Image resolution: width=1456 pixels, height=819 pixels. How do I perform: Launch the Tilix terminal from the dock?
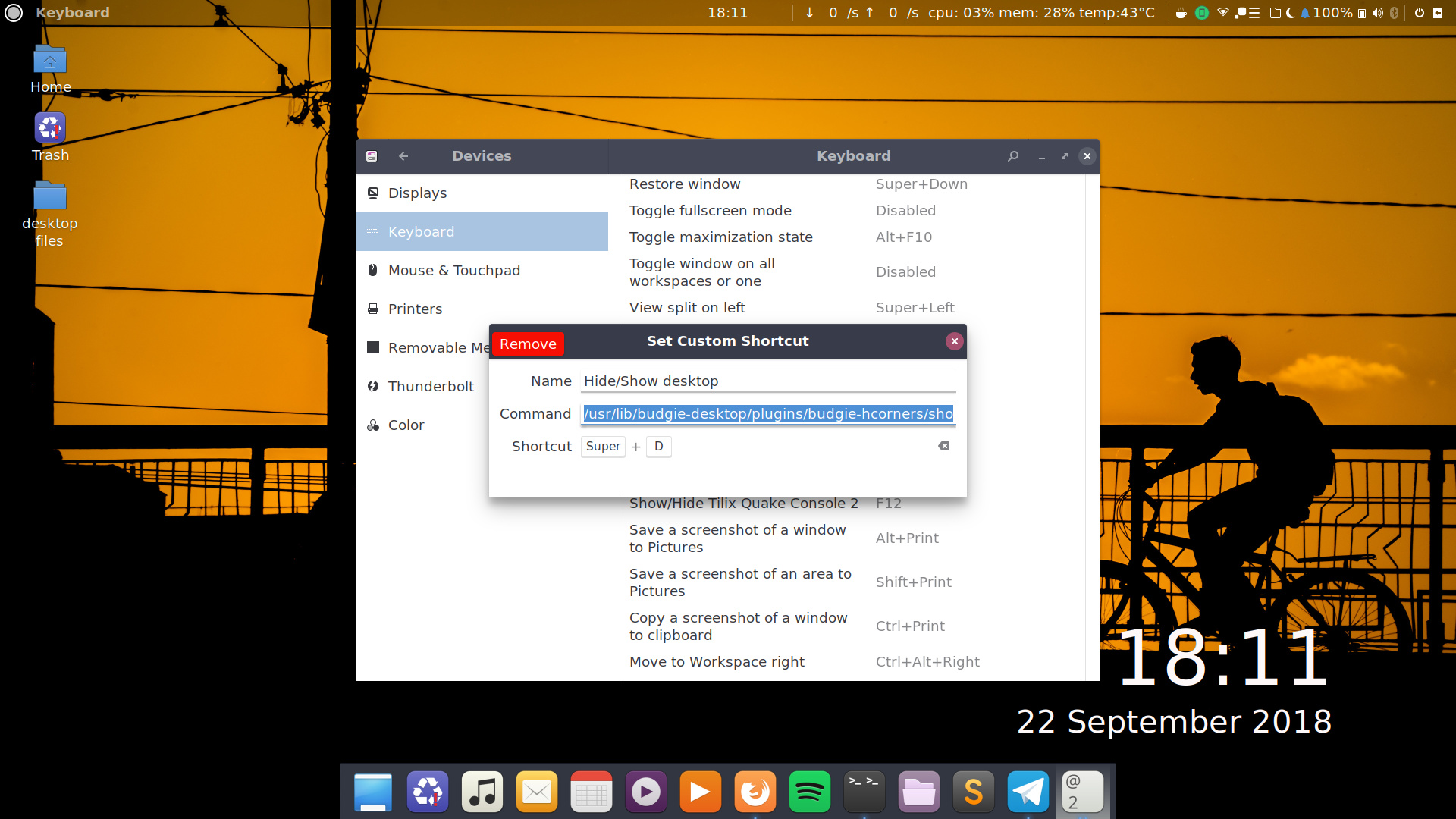[864, 791]
